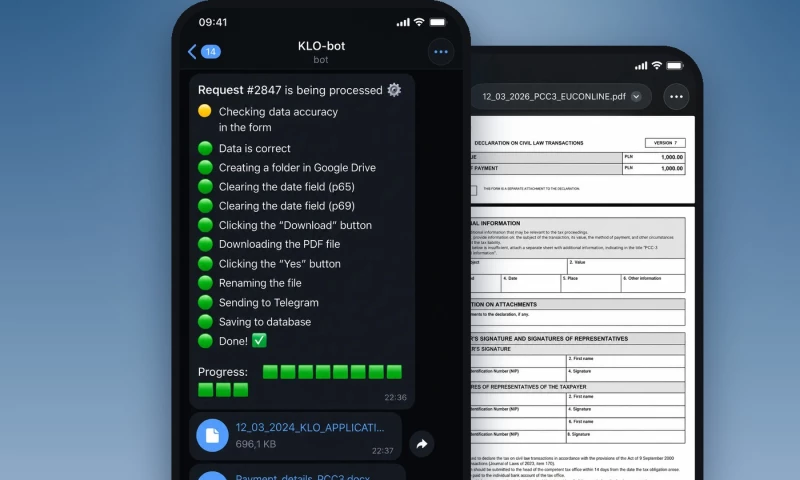
Task: Select text "Clicking the "Download" button"
Action: coord(295,225)
